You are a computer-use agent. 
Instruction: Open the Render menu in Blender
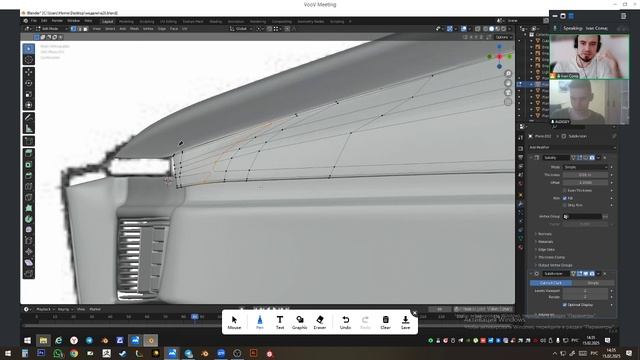click(57, 21)
